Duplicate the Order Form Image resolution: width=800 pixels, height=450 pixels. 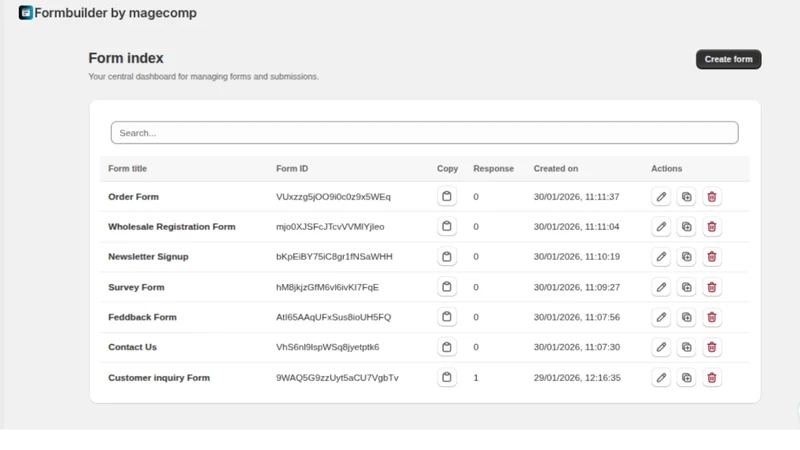tap(686, 196)
